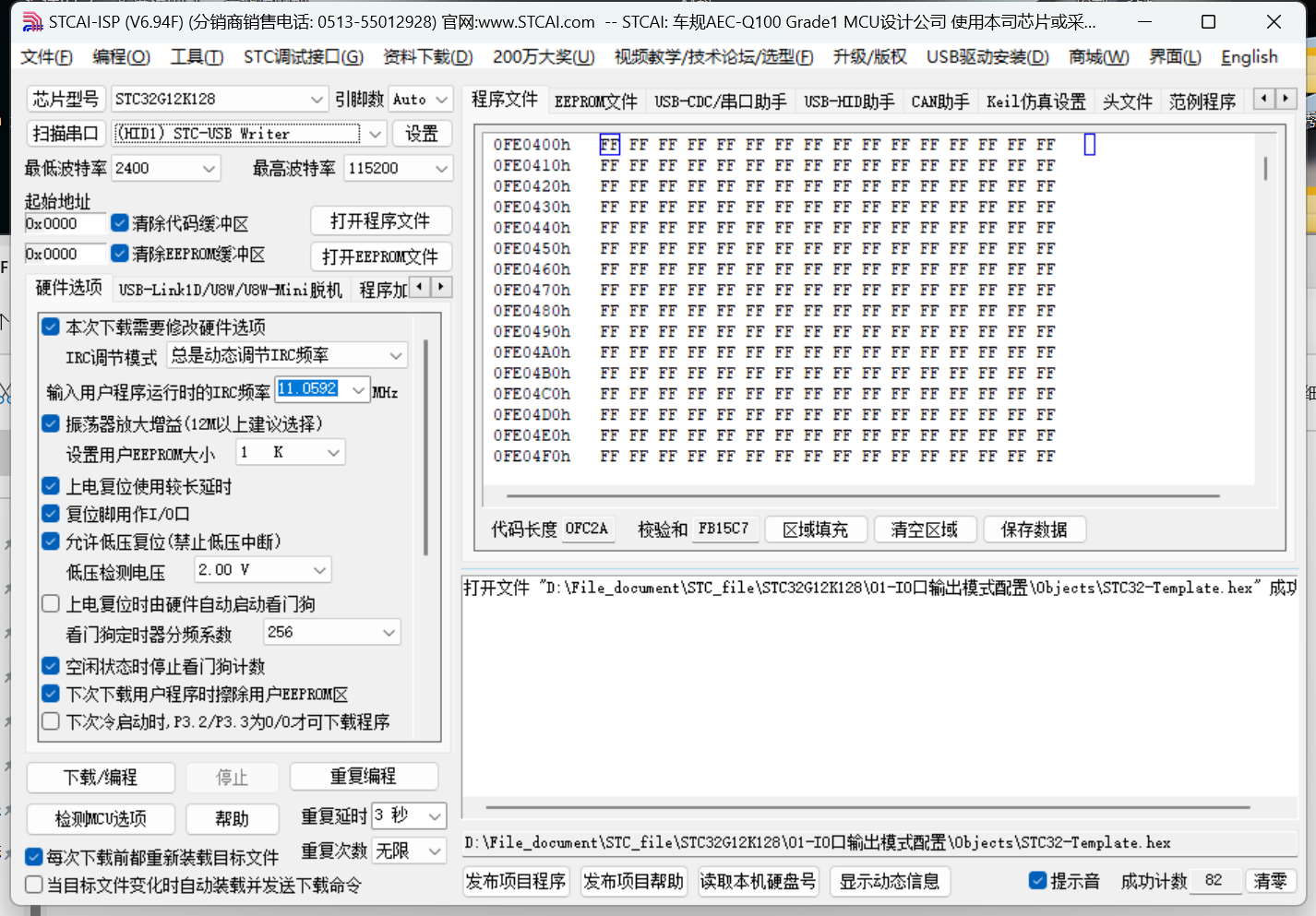Image resolution: width=1316 pixels, height=916 pixels.
Task: Click the 读取本机硬盘号 button
Action: tap(758, 882)
